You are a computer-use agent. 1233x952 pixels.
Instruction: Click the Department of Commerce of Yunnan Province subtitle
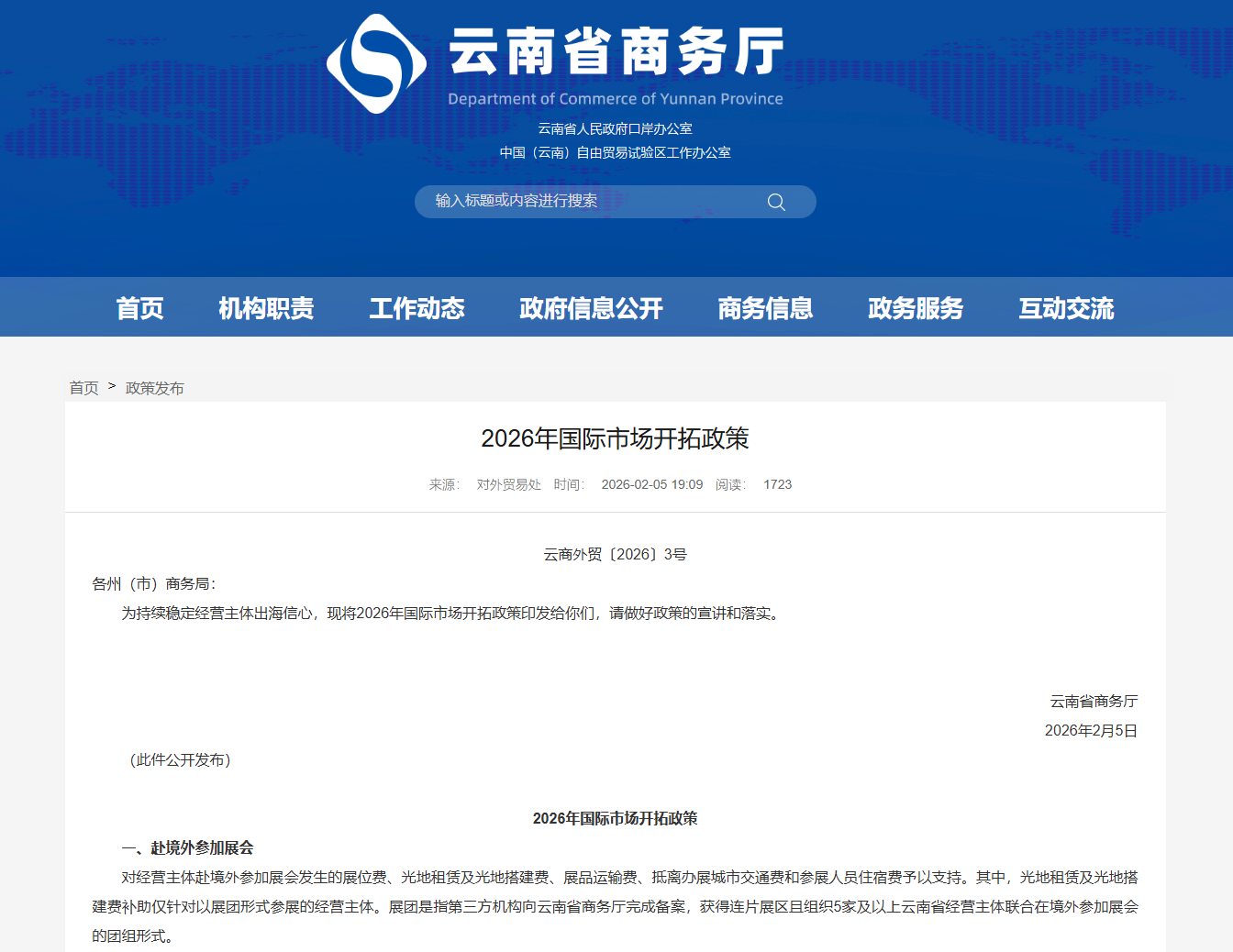(x=616, y=99)
